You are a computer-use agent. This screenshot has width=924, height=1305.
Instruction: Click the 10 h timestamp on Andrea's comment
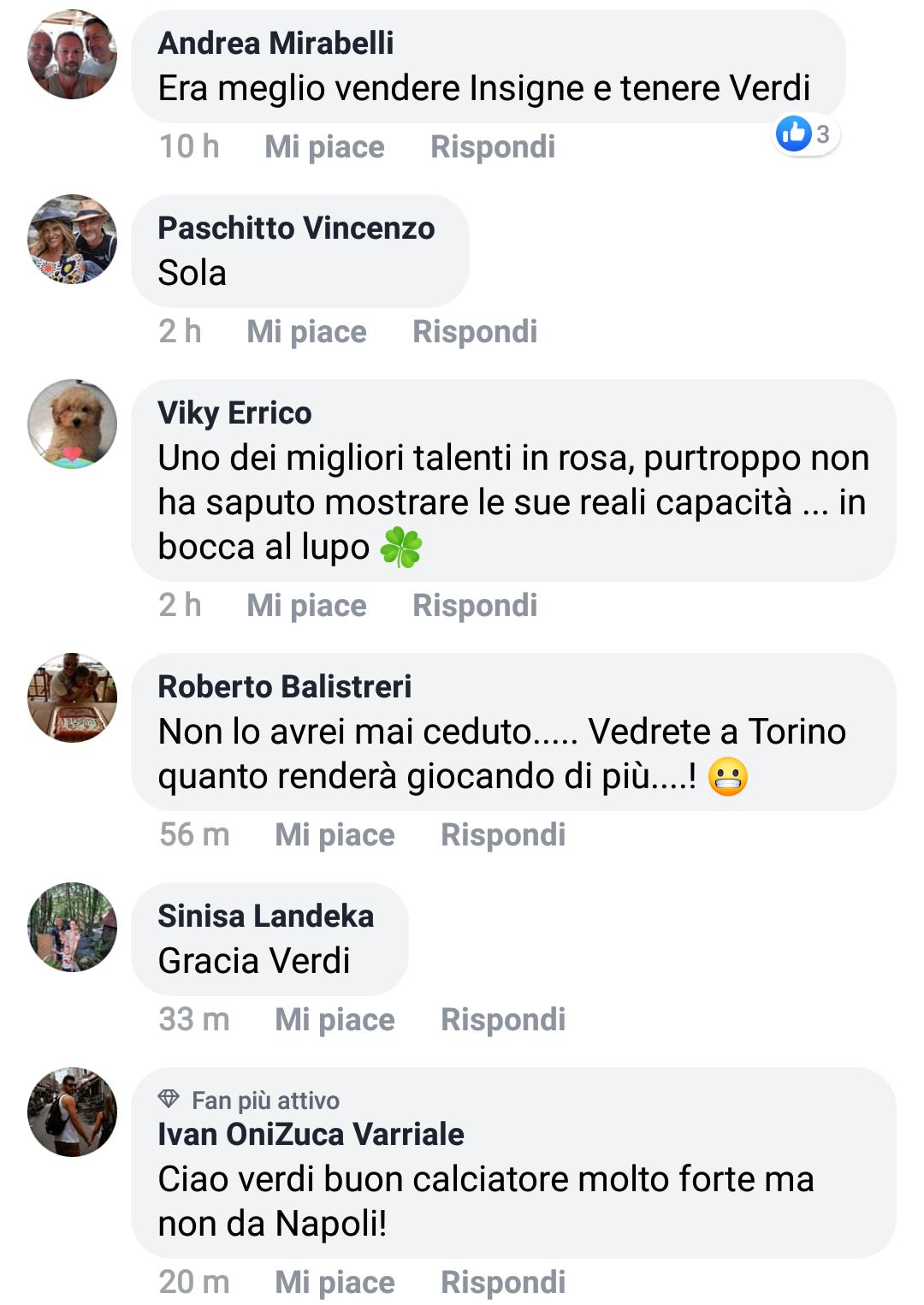(189, 147)
